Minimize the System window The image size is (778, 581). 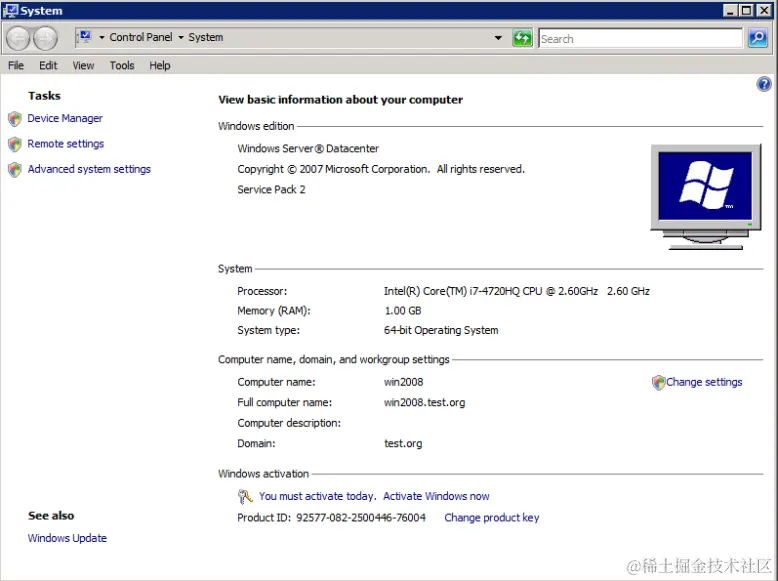tap(729, 10)
